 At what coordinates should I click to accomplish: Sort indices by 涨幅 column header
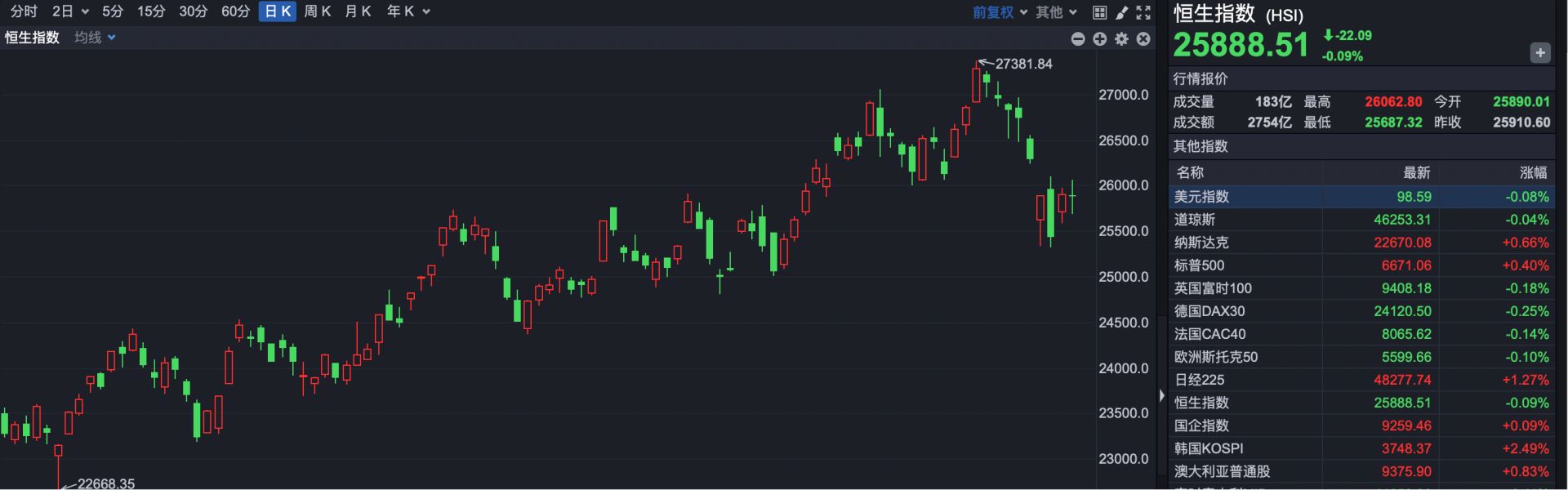(1532, 172)
